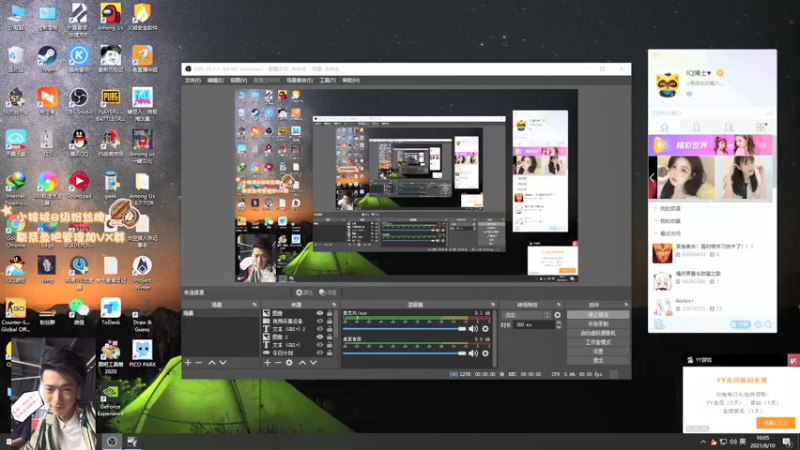Viewport: 800px width, 450px height.
Task: Adjust the first mixer channel volume slider
Action: [405, 329]
